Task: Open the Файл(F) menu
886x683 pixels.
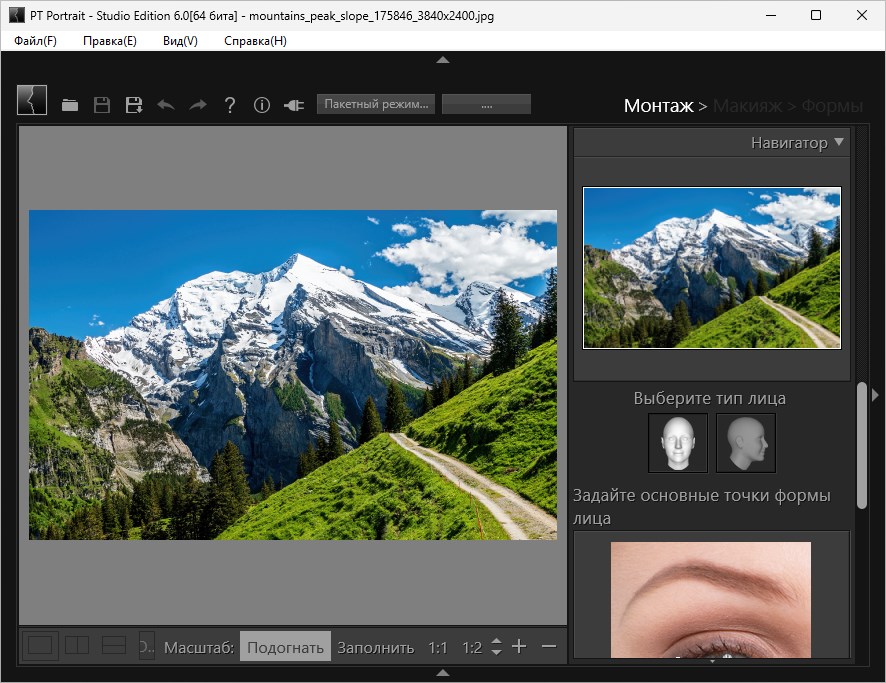Action: pyautogui.click(x=36, y=41)
